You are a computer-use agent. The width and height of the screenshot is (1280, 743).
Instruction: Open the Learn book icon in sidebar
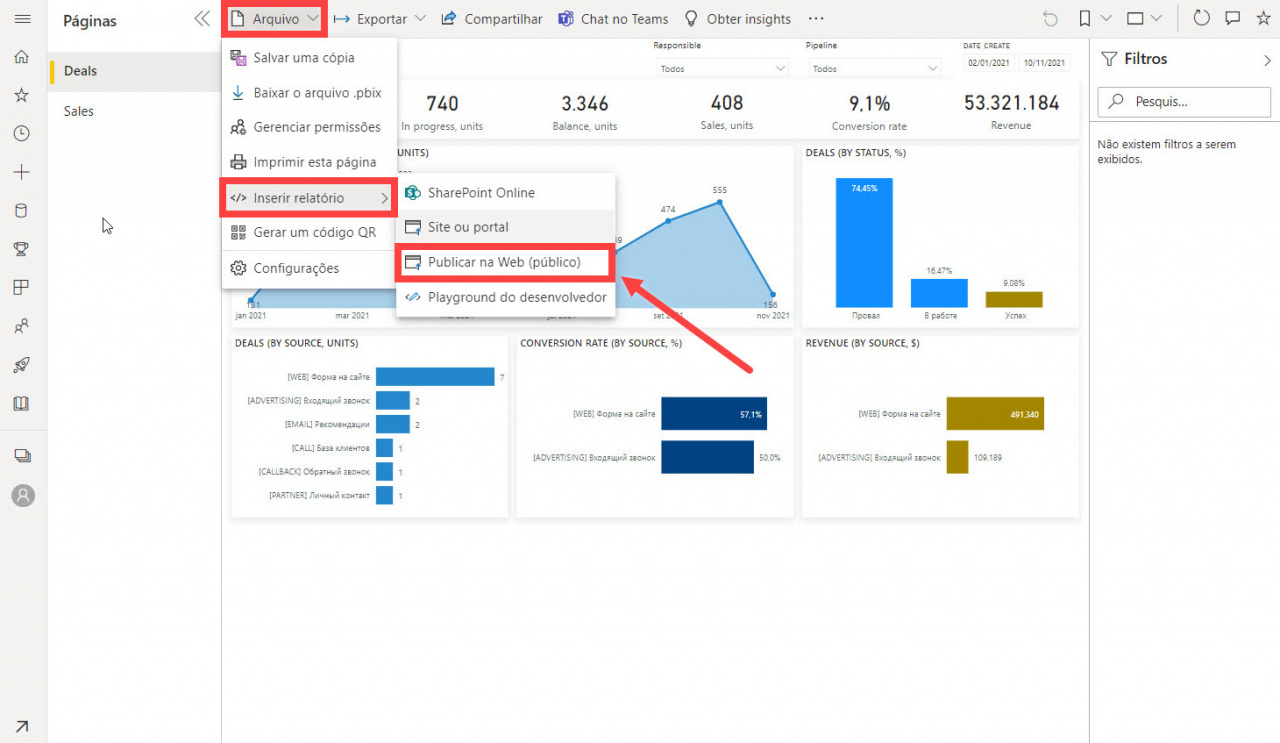point(23,403)
